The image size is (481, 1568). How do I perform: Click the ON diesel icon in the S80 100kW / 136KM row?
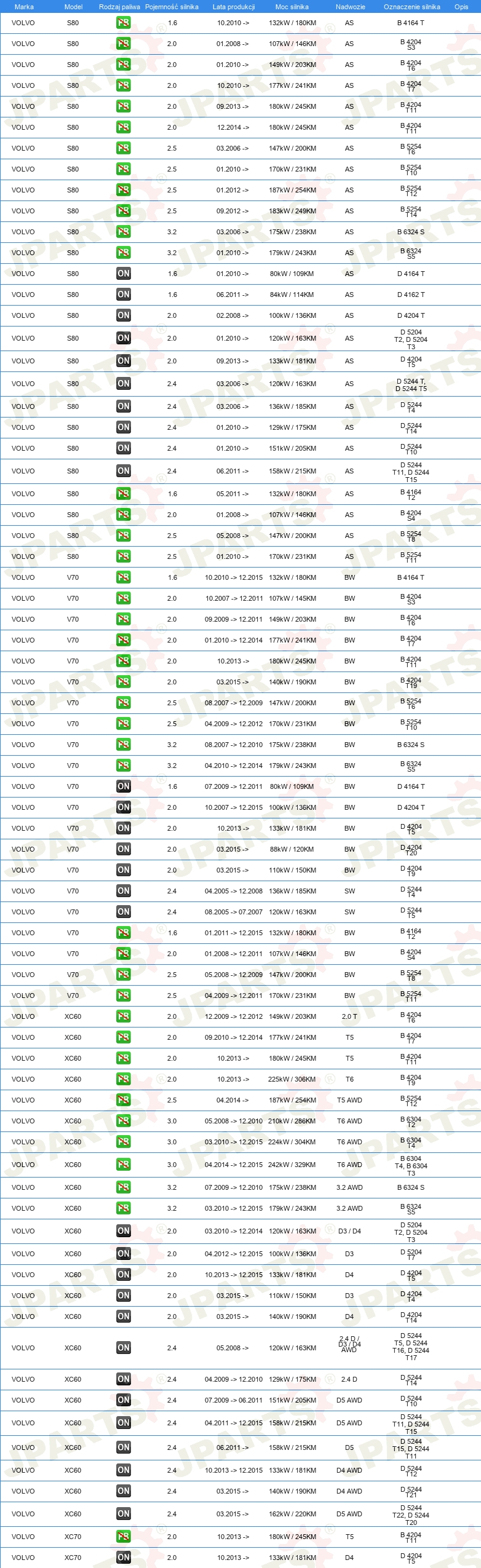(124, 315)
